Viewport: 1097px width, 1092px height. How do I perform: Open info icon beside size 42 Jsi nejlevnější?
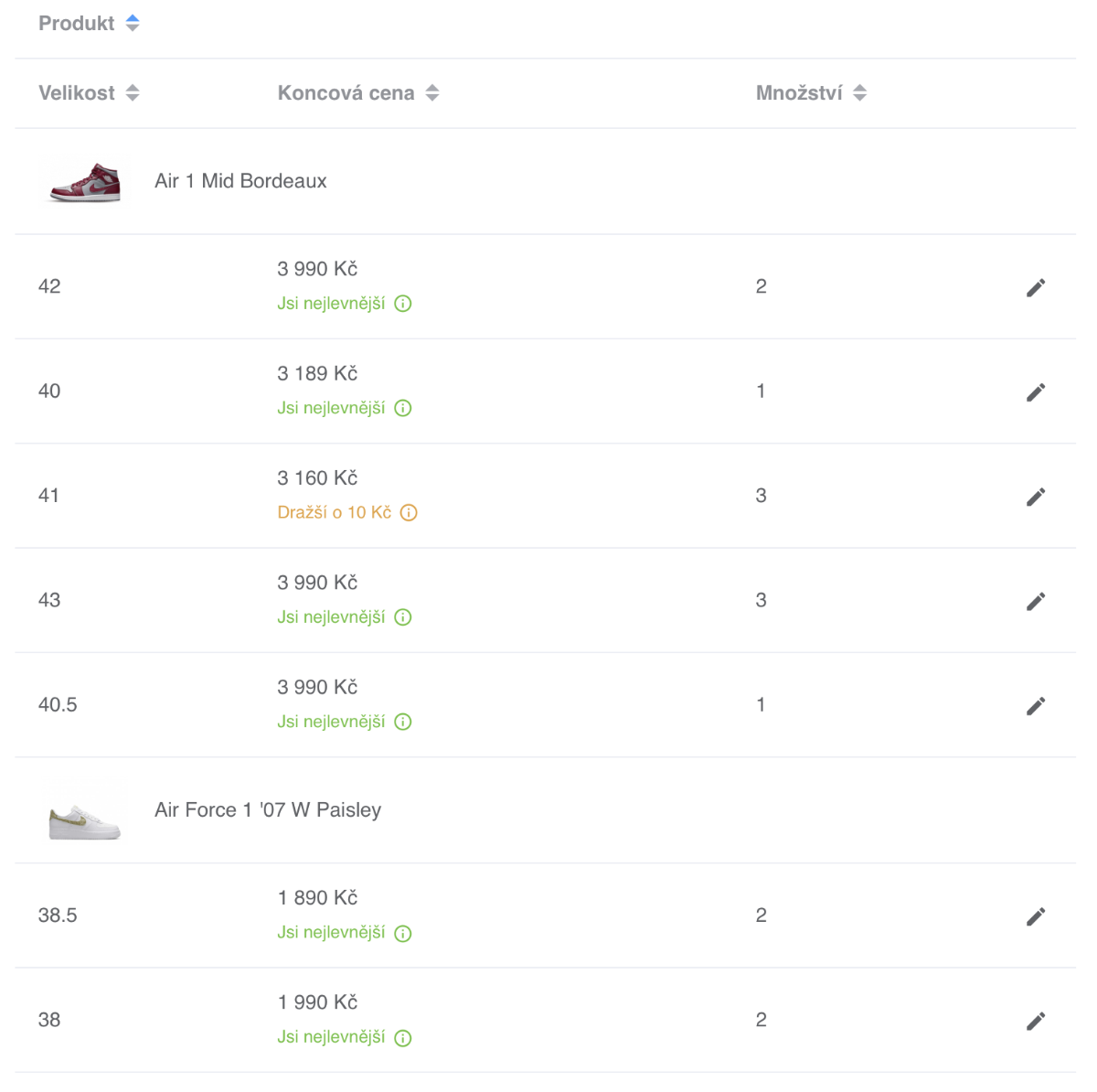click(x=403, y=304)
